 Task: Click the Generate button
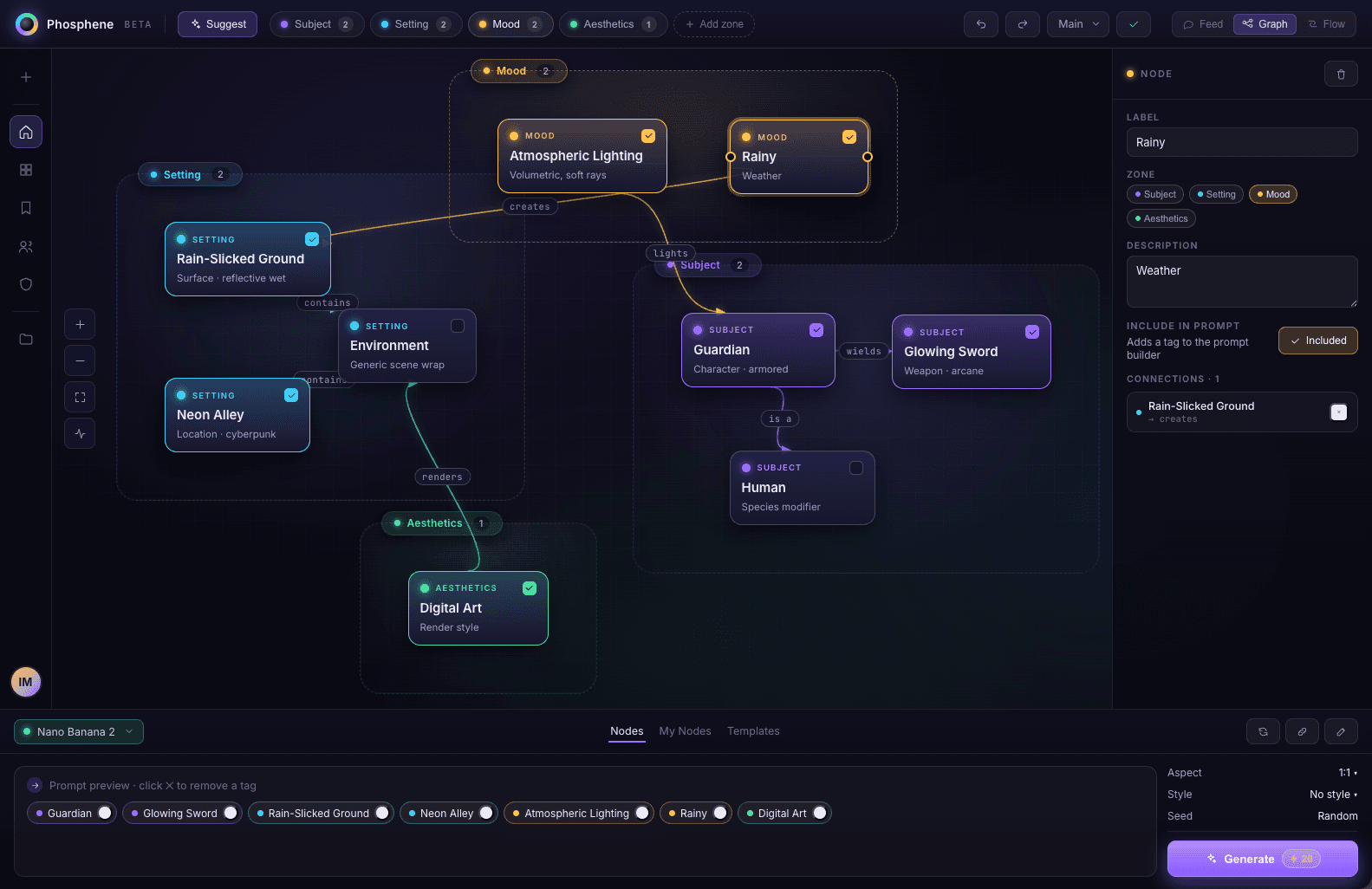[1263, 859]
